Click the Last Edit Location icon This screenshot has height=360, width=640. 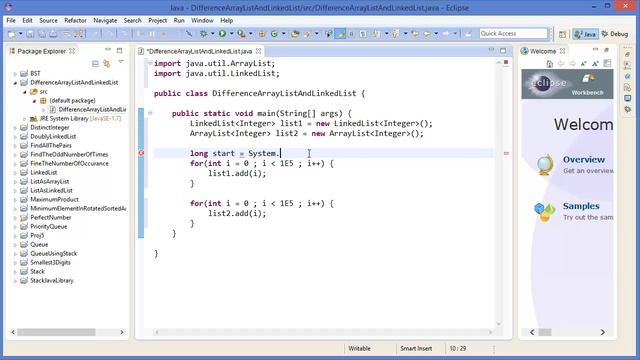pos(415,34)
